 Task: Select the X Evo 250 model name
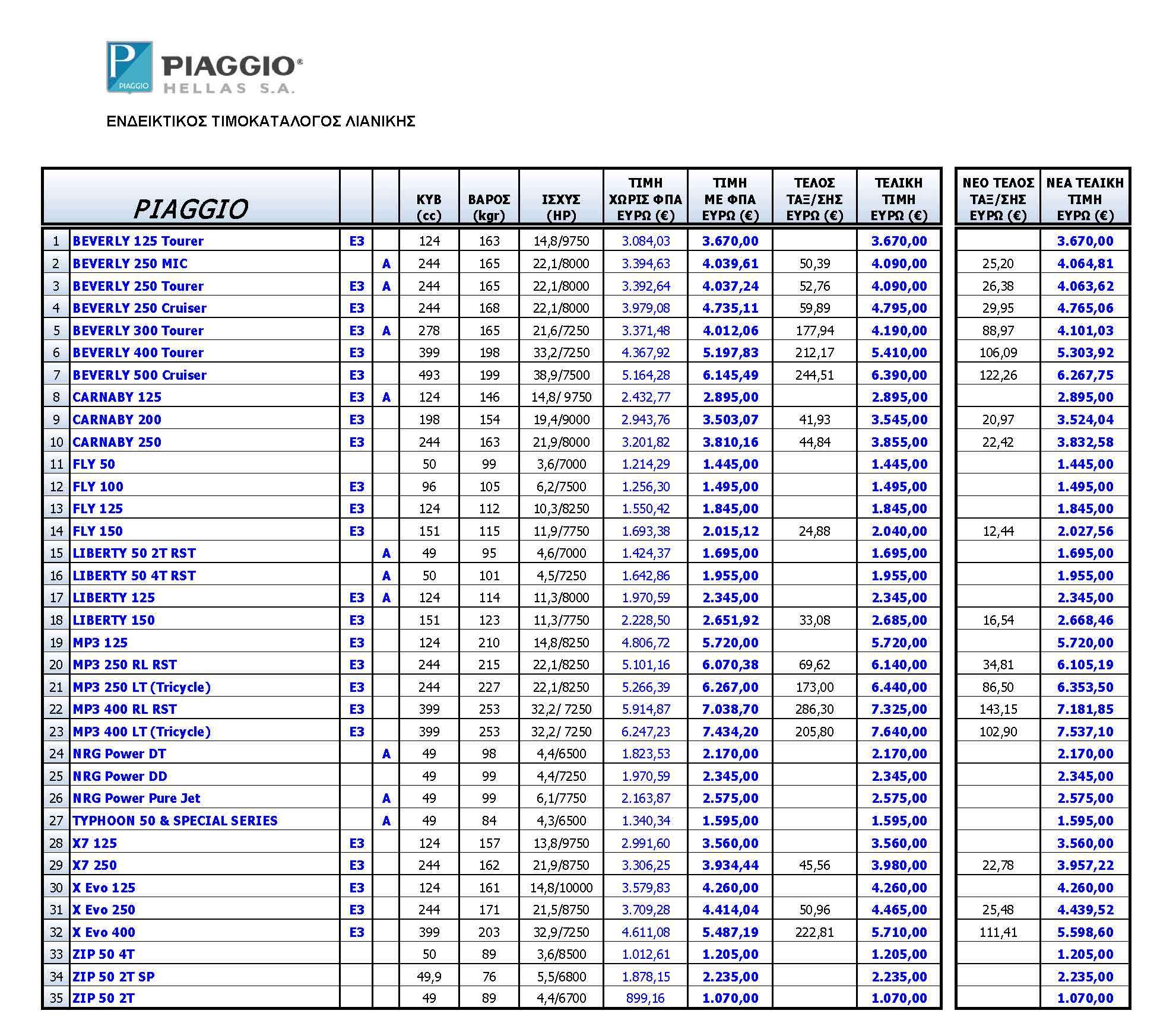[x=104, y=910]
